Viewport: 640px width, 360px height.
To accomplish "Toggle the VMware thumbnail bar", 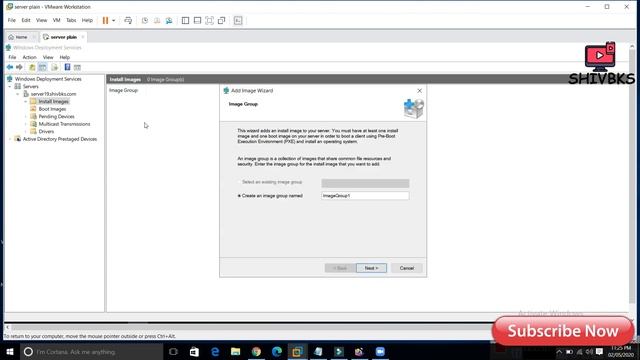I will [x=198, y=20].
